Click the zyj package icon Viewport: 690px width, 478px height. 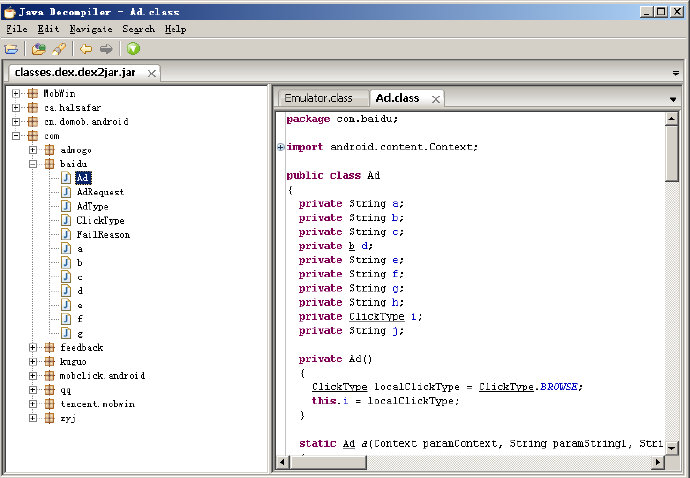(50, 418)
